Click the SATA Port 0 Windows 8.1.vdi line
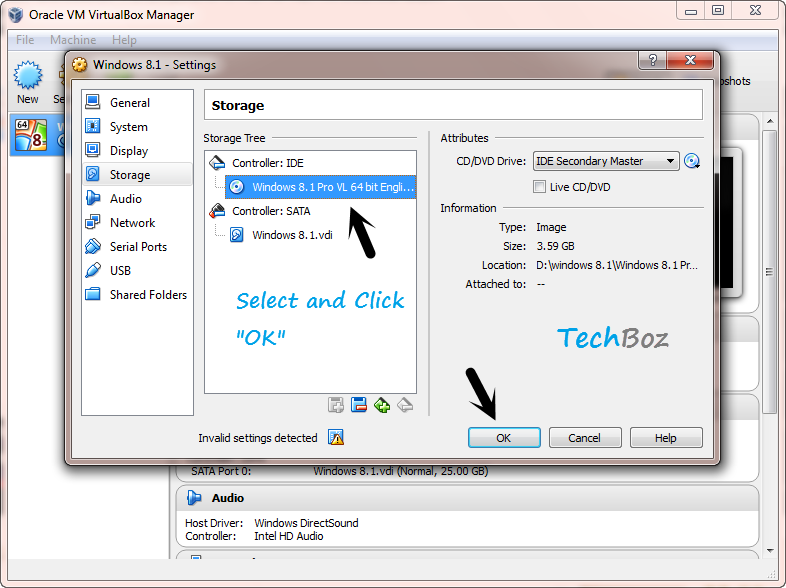This screenshot has height=588, width=786. [339, 471]
